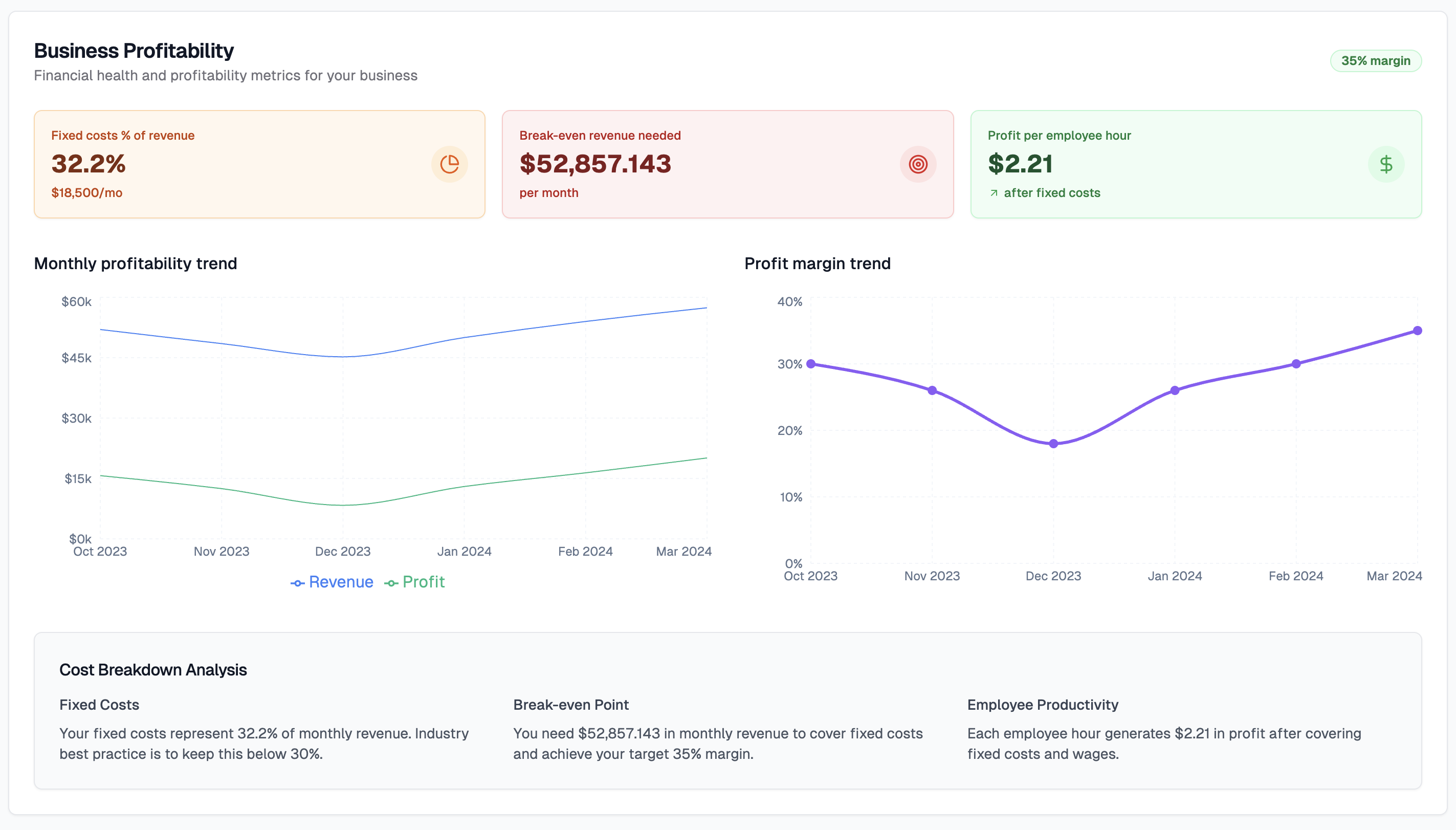The width and height of the screenshot is (1456, 830).
Task: Click the $52,857.143 break-even value
Action: [x=595, y=165]
